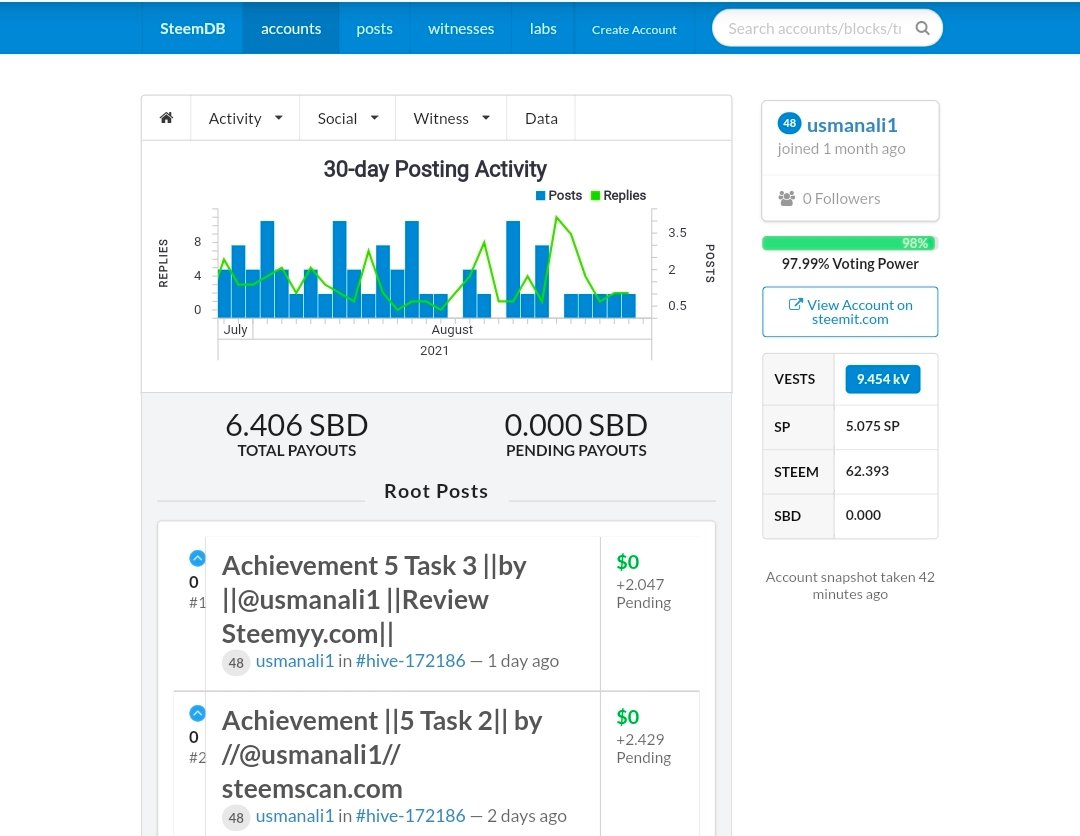Click the VESTS row label
This screenshot has height=836, width=1080.
pos(794,379)
